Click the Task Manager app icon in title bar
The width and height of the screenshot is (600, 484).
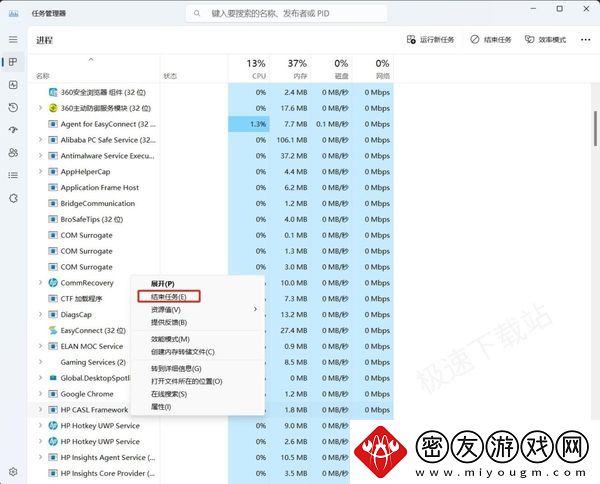[13, 13]
